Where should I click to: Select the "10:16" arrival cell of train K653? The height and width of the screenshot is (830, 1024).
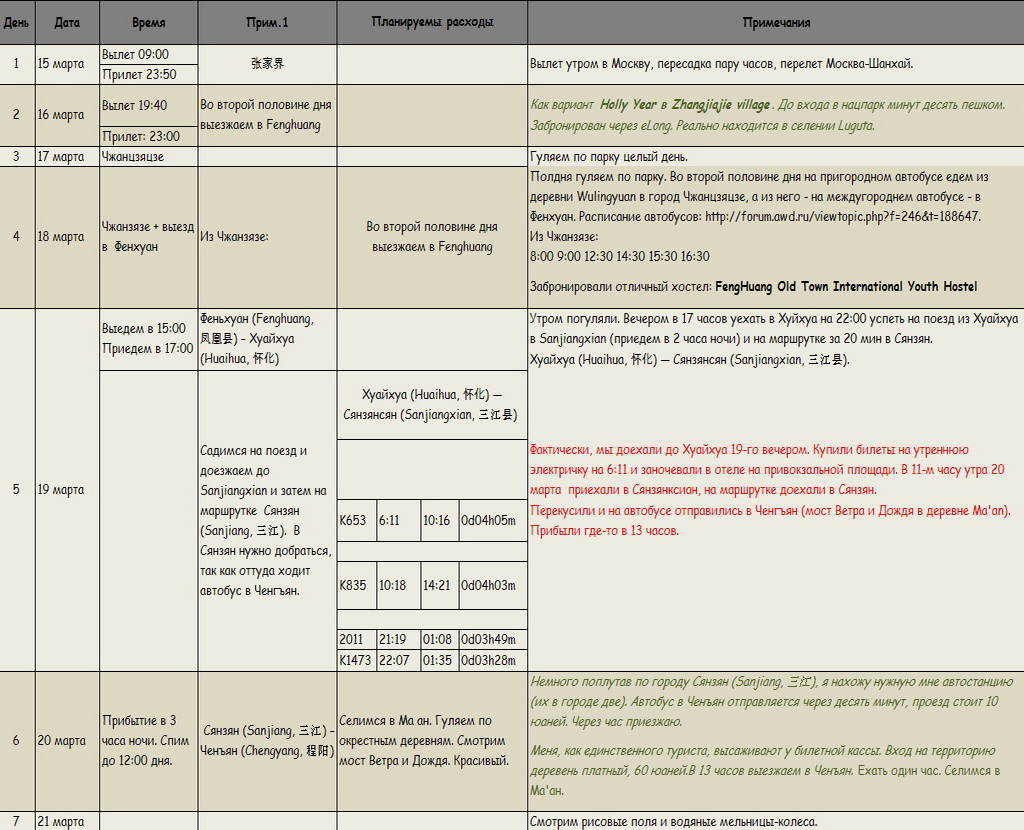tap(440, 520)
